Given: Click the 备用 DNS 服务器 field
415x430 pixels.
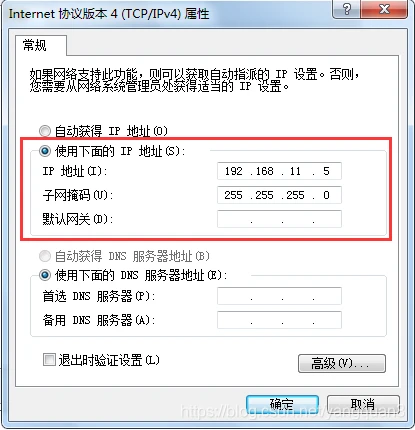Looking at the screenshot, I should tap(279, 320).
